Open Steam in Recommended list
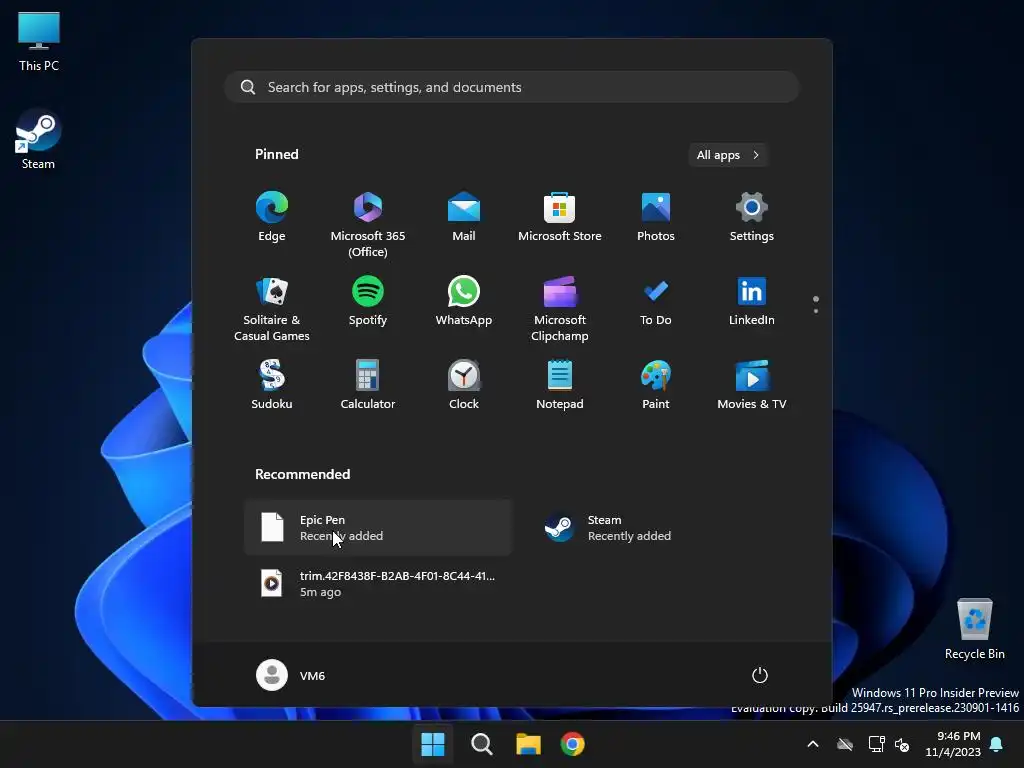 (665, 528)
